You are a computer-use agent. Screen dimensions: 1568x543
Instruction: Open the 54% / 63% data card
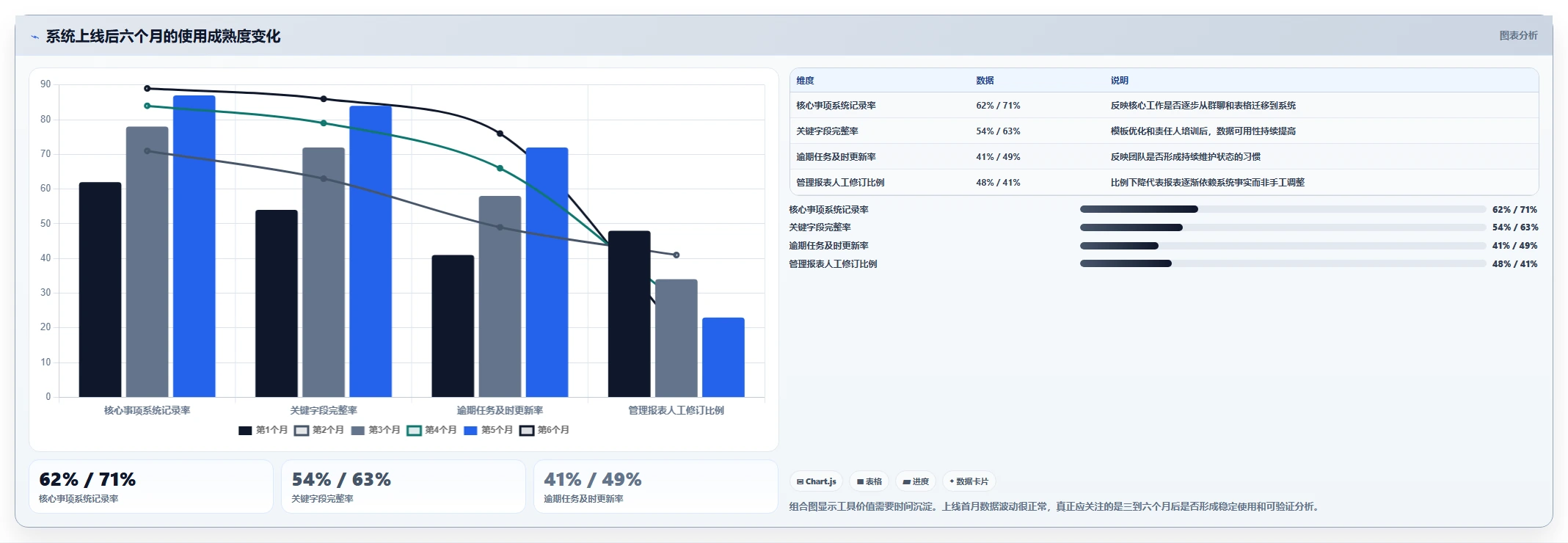pos(403,486)
